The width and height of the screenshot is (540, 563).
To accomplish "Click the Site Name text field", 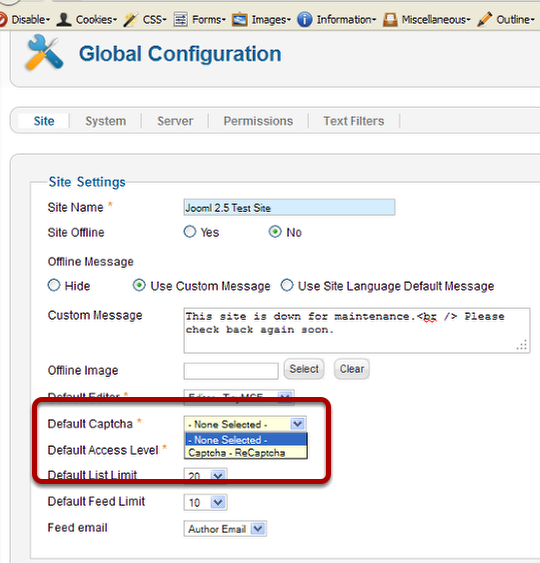I will (x=289, y=208).
